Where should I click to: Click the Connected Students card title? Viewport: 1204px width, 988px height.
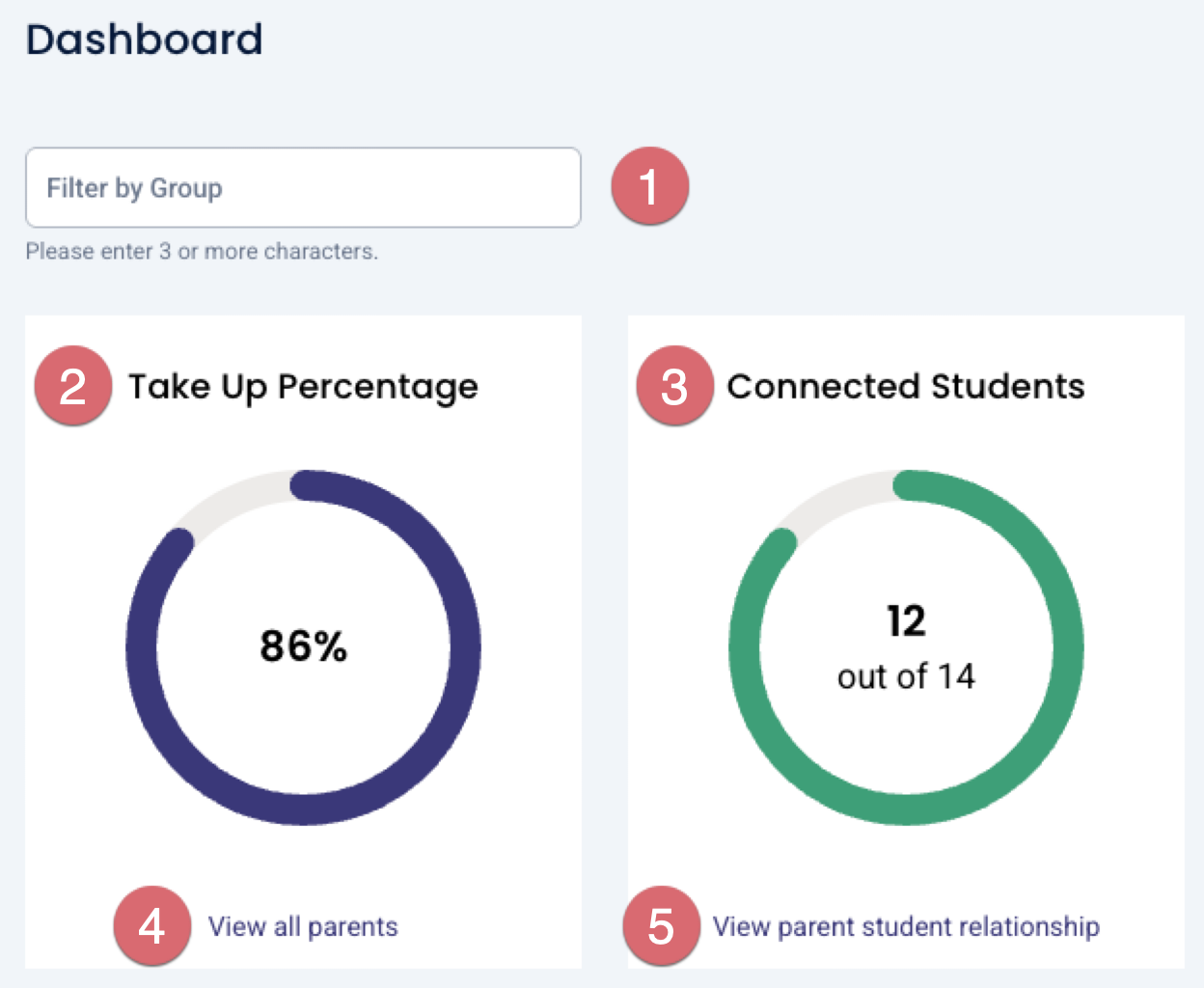905,387
